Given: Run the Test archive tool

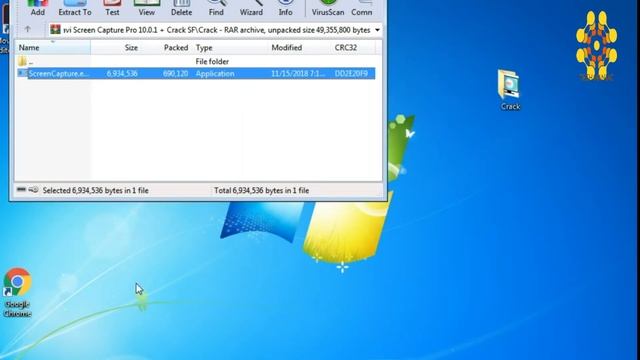Looking at the screenshot, I should coord(112,8).
